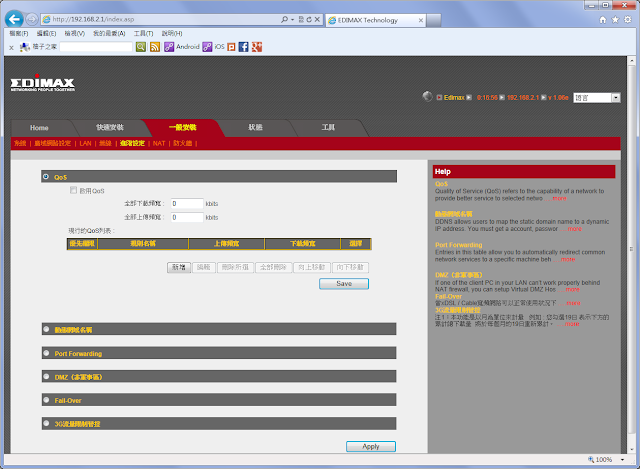Open favorites with the star icon
Viewport: 640px width, 469px height.
[x=615, y=20]
